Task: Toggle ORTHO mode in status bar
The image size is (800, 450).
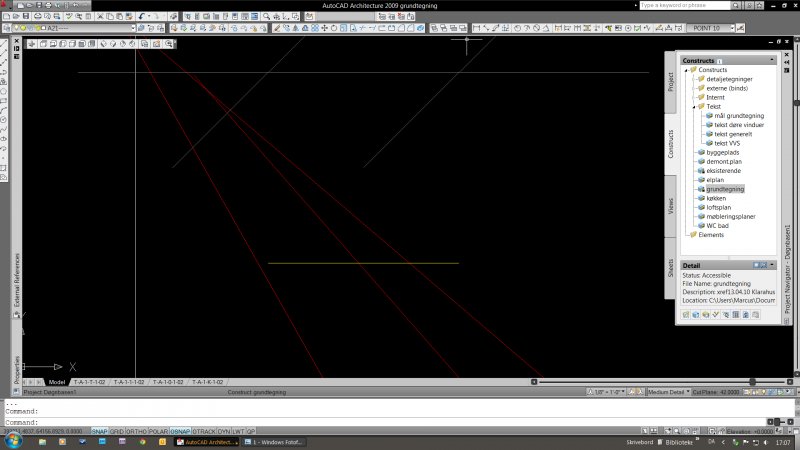Action: (137, 431)
